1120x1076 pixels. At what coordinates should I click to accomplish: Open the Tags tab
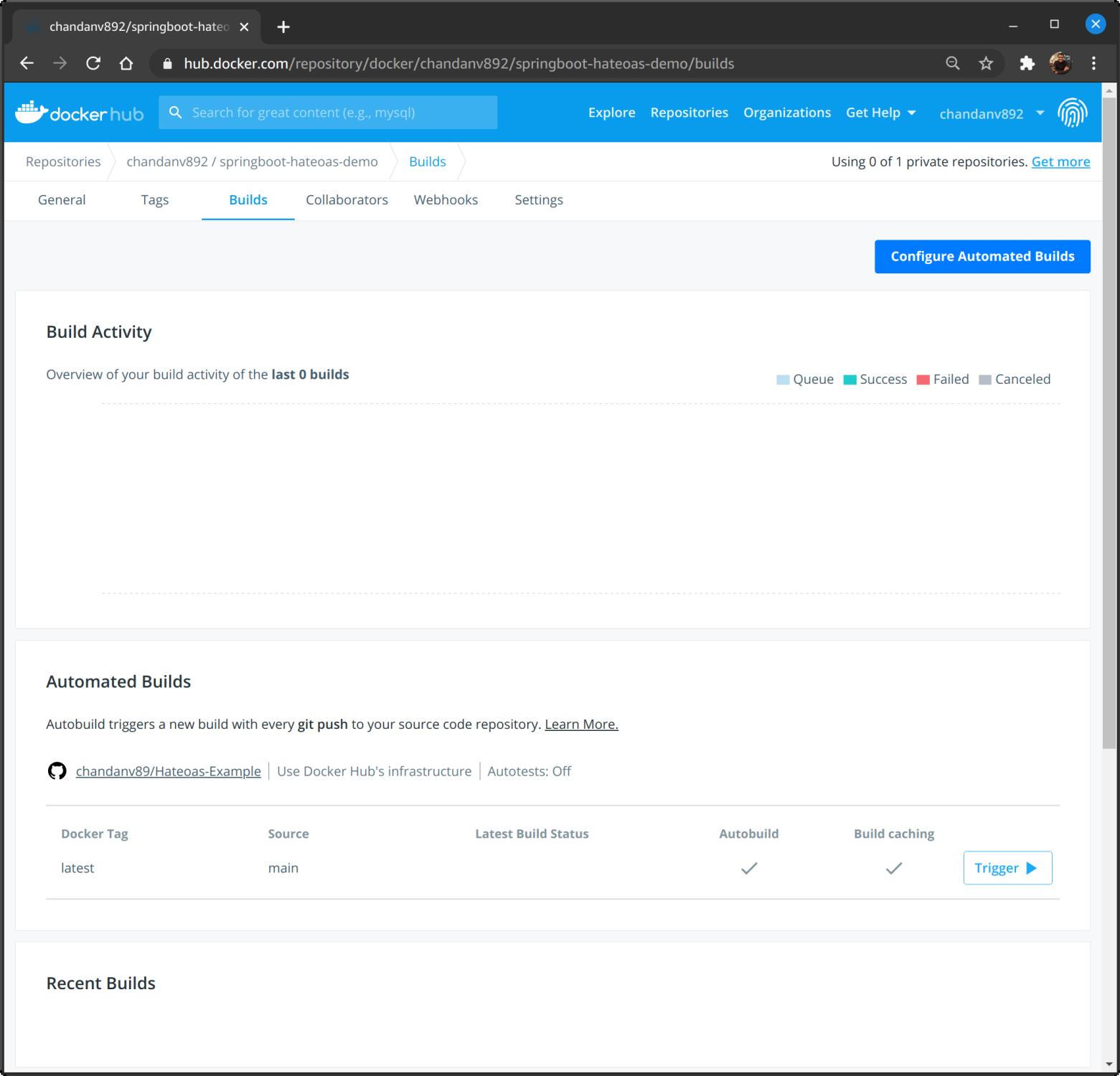tap(154, 199)
